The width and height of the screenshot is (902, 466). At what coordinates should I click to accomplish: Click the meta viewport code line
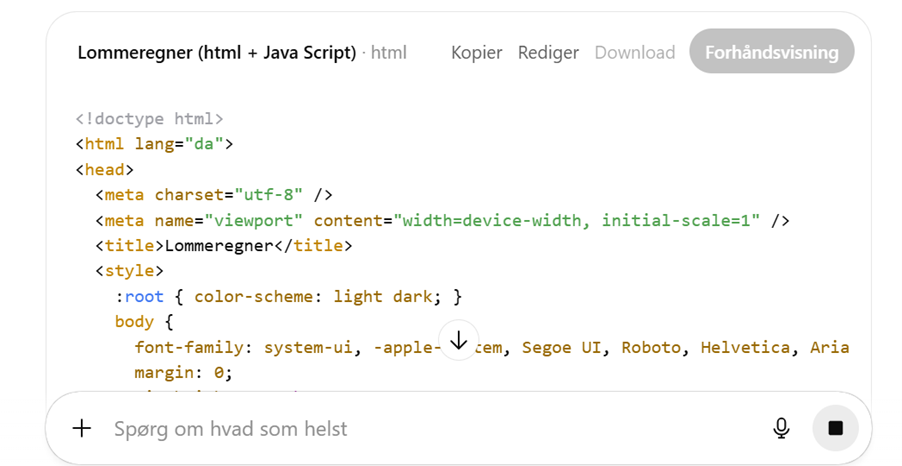442,220
